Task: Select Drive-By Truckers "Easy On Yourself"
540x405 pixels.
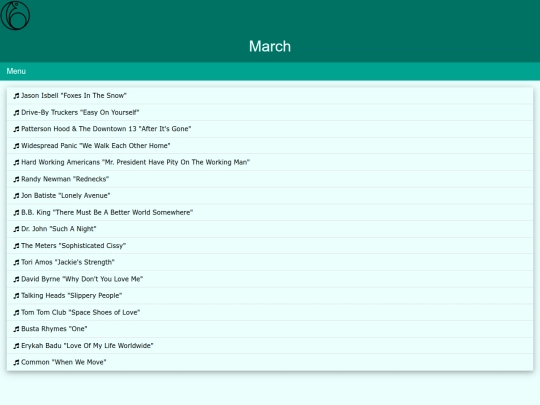Action: [x=270, y=113]
